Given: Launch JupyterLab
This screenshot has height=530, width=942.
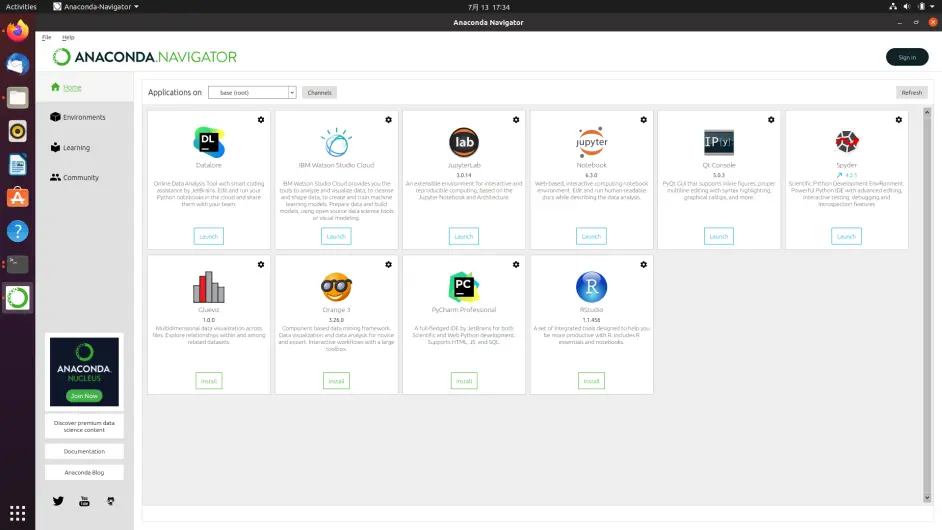Looking at the screenshot, I should [464, 236].
